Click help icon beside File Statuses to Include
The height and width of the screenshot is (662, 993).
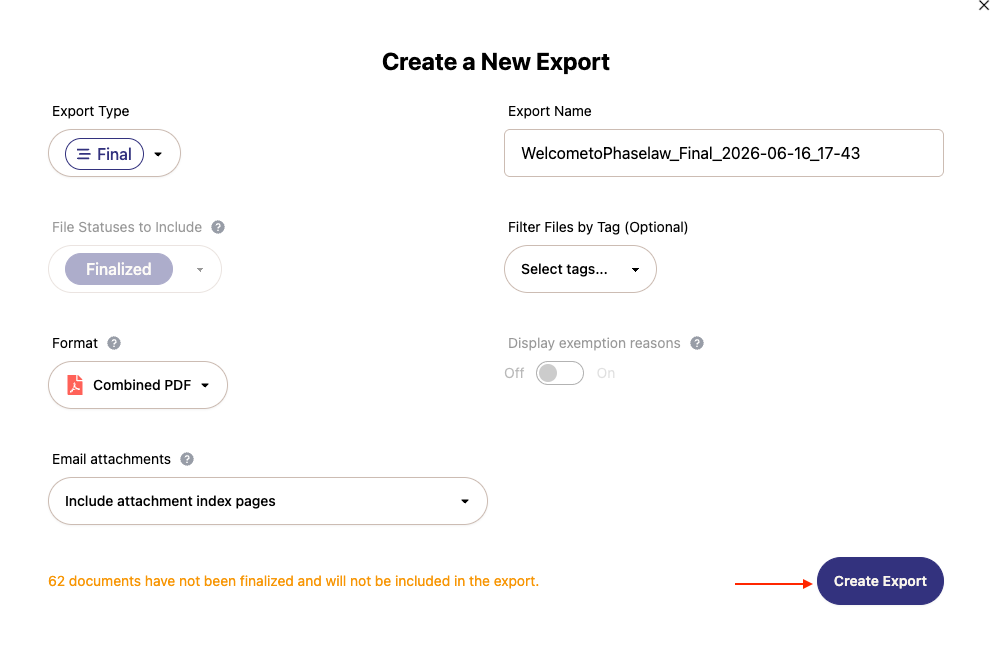click(218, 227)
